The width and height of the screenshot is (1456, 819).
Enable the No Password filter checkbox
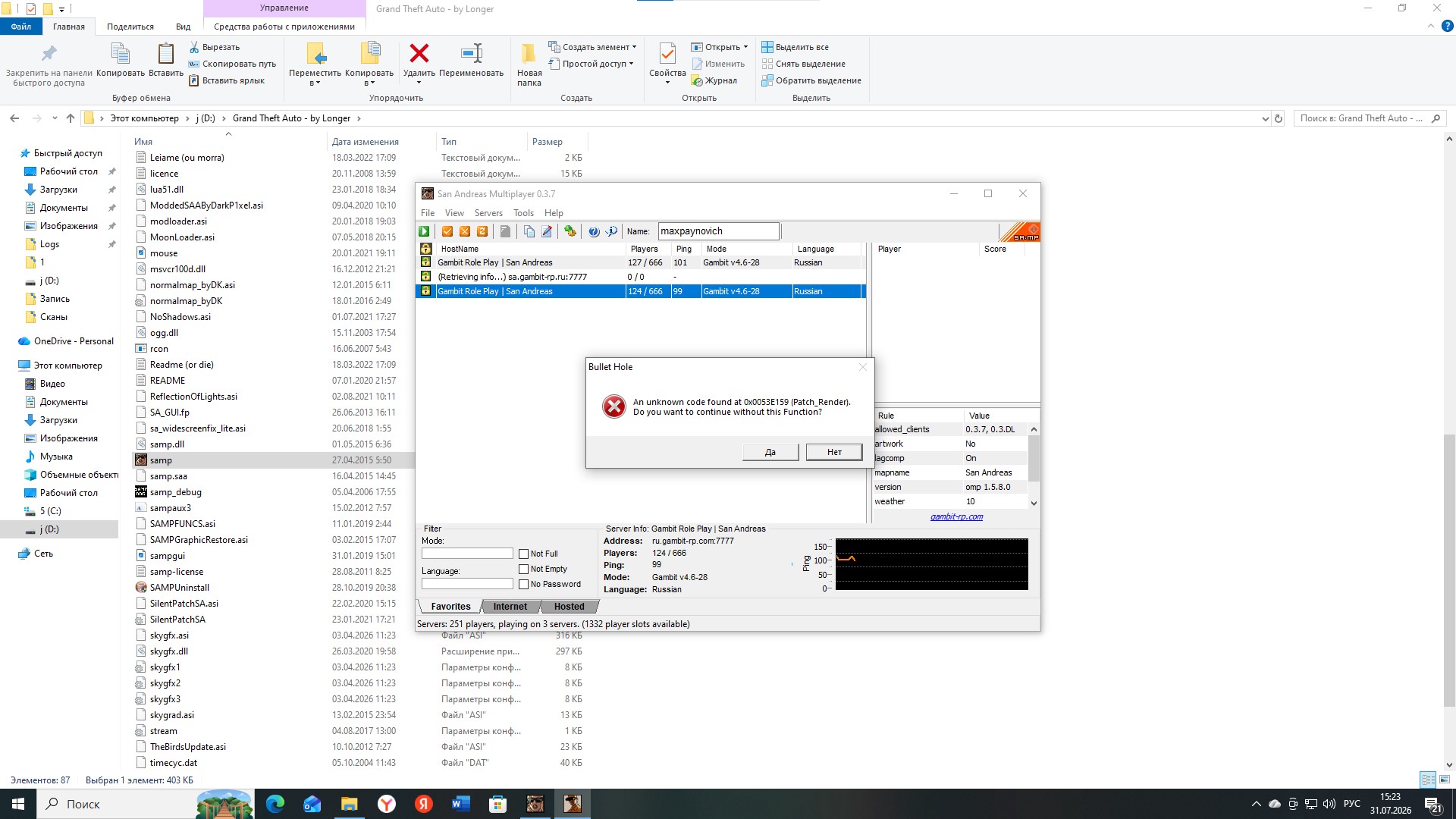523,585
